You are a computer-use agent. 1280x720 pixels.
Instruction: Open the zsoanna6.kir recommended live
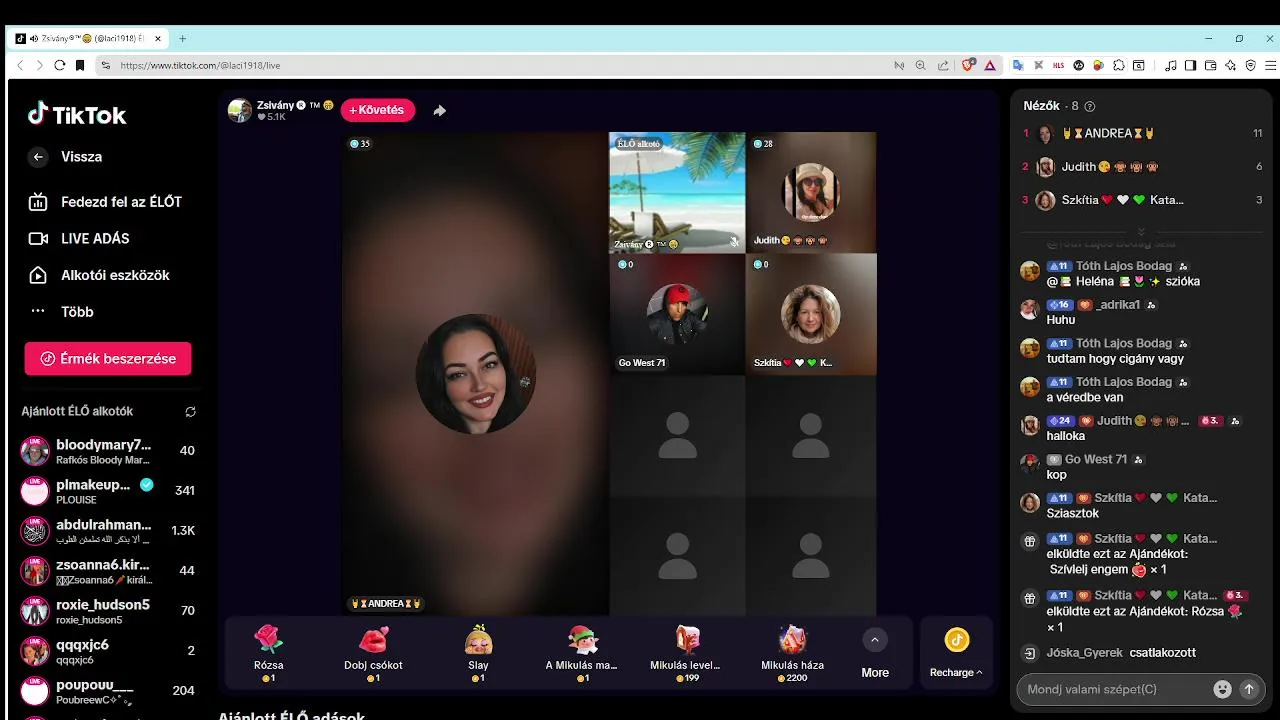[x=108, y=571]
